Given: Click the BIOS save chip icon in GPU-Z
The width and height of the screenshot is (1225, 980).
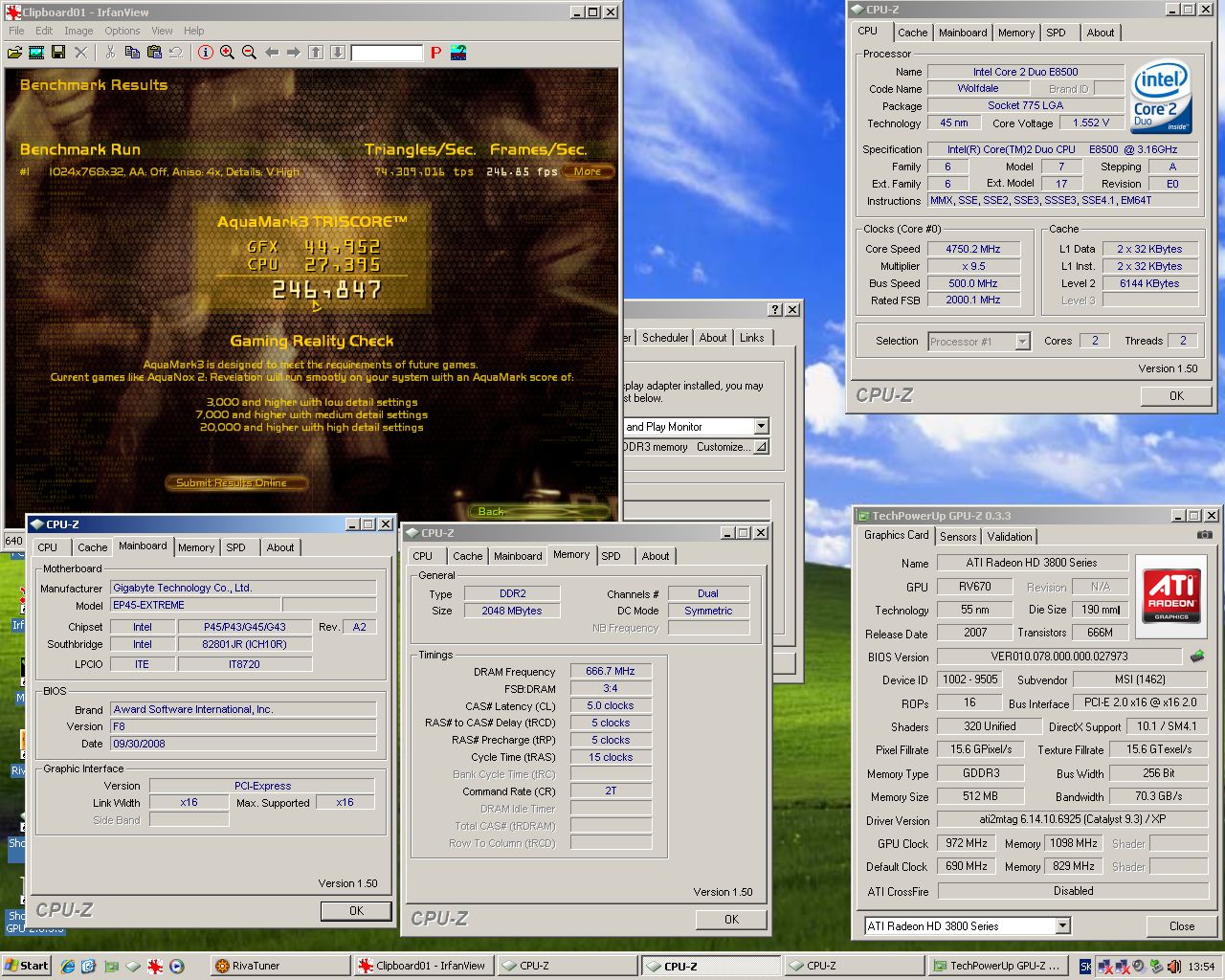Looking at the screenshot, I should [x=1196, y=657].
